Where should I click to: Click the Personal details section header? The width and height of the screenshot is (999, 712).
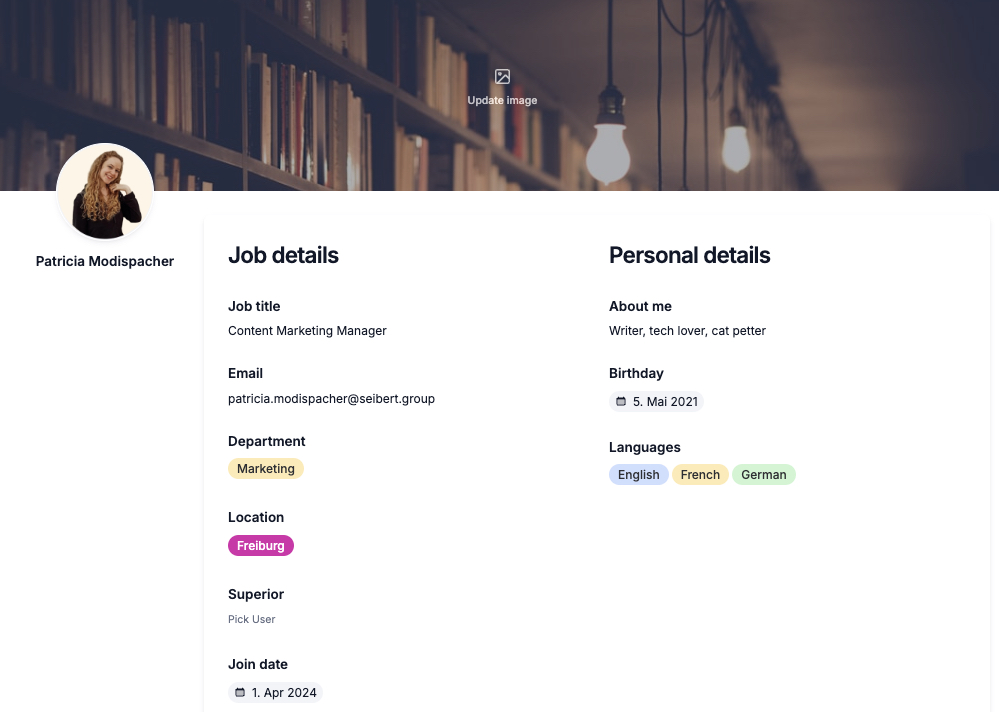tap(689, 255)
